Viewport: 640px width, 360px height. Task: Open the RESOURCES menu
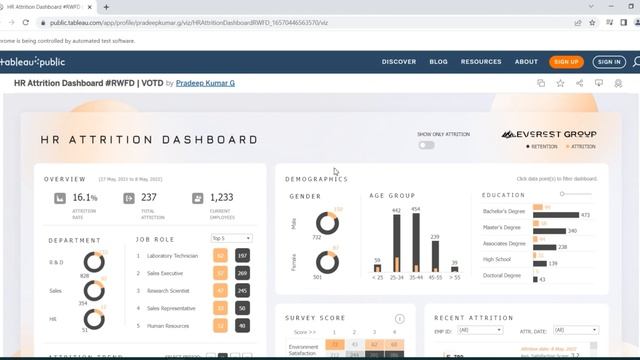click(x=481, y=62)
